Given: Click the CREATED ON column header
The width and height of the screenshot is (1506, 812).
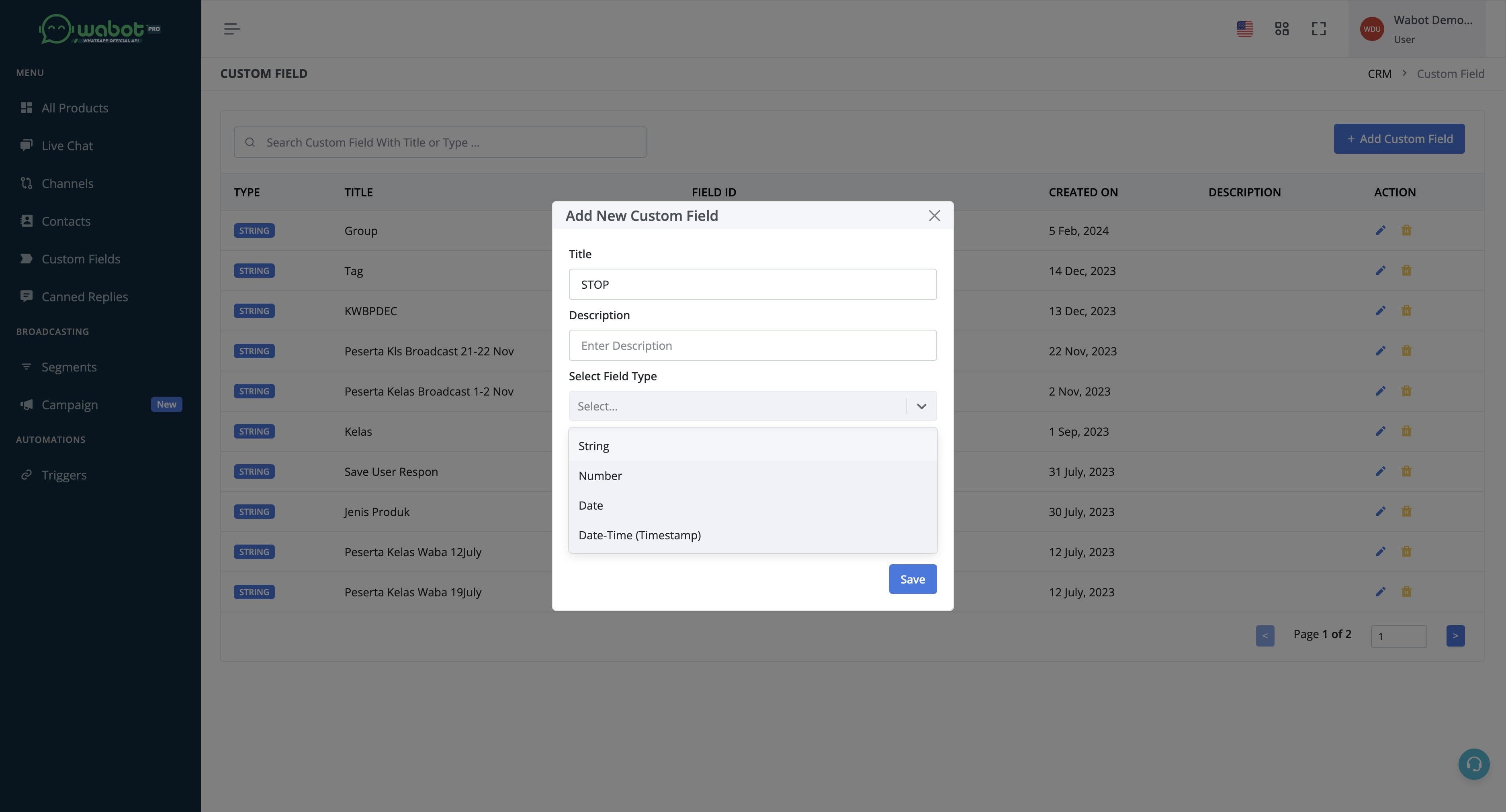Looking at the screenshot, I should tap(1083, 192).
